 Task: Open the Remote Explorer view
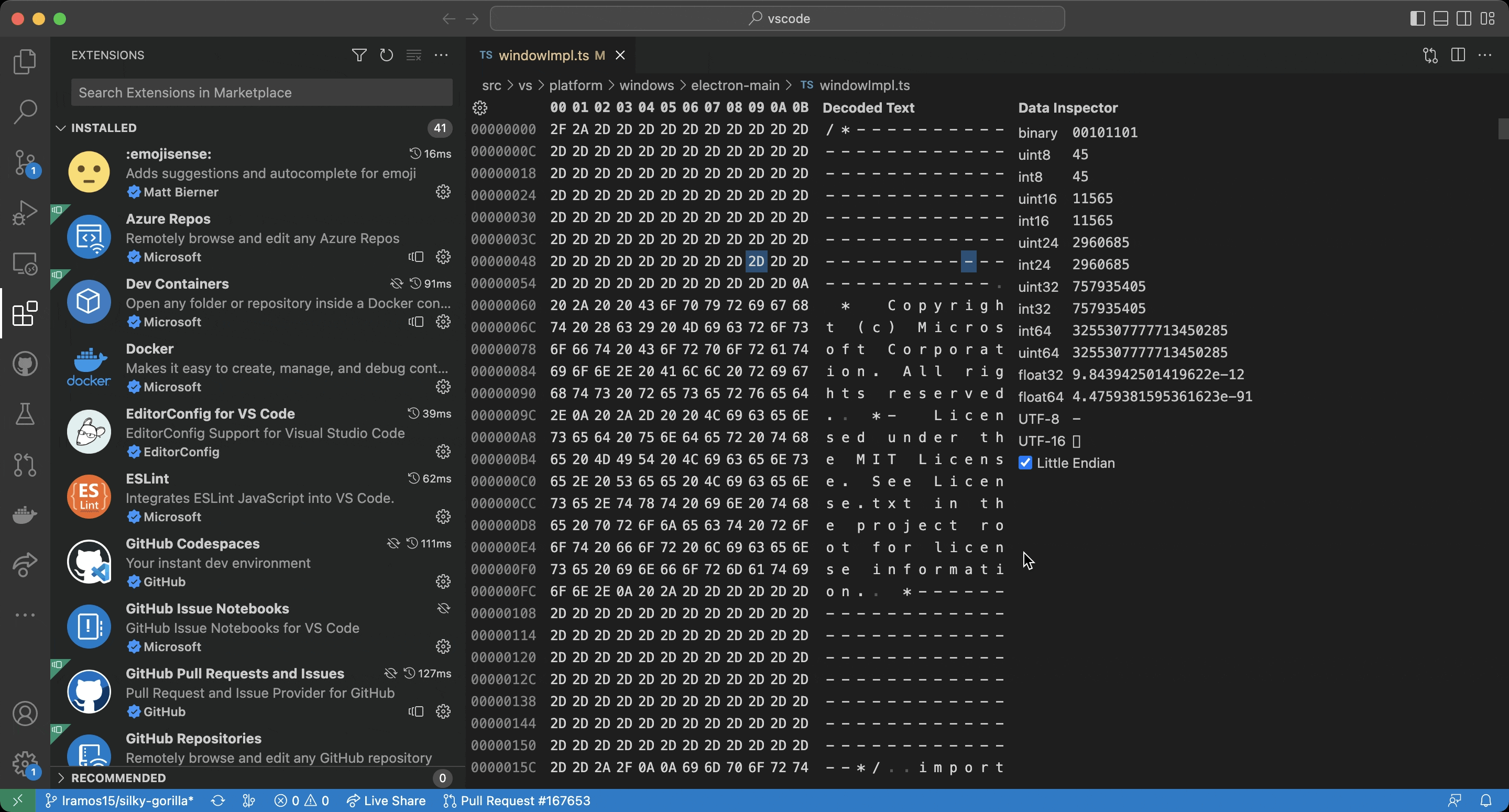(25, 263)
